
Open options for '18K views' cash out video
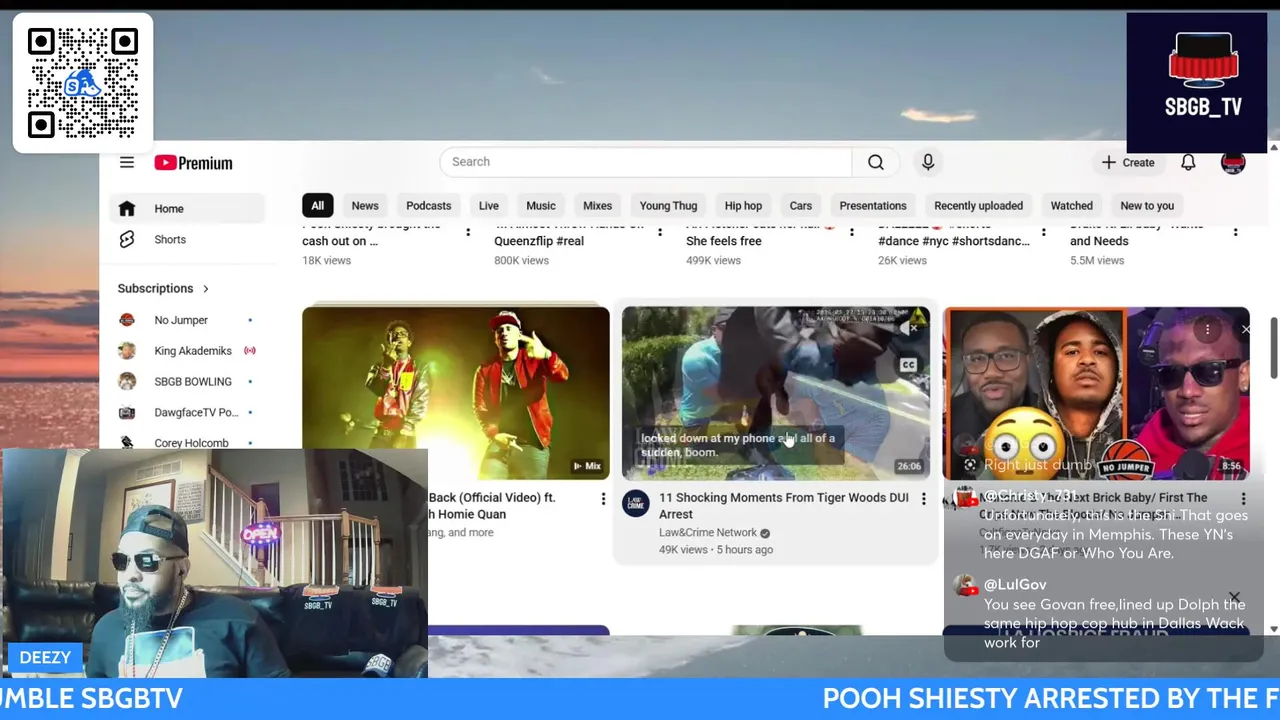coord(467,232)
